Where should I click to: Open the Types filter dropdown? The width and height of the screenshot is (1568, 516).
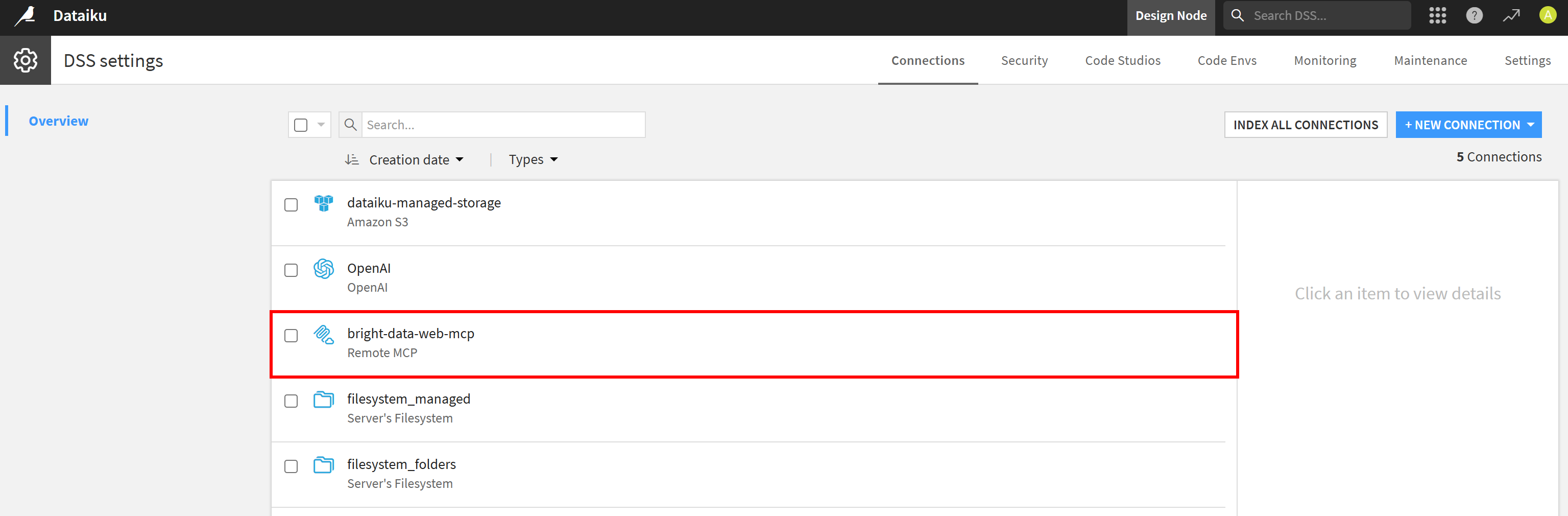click(533, 159)
